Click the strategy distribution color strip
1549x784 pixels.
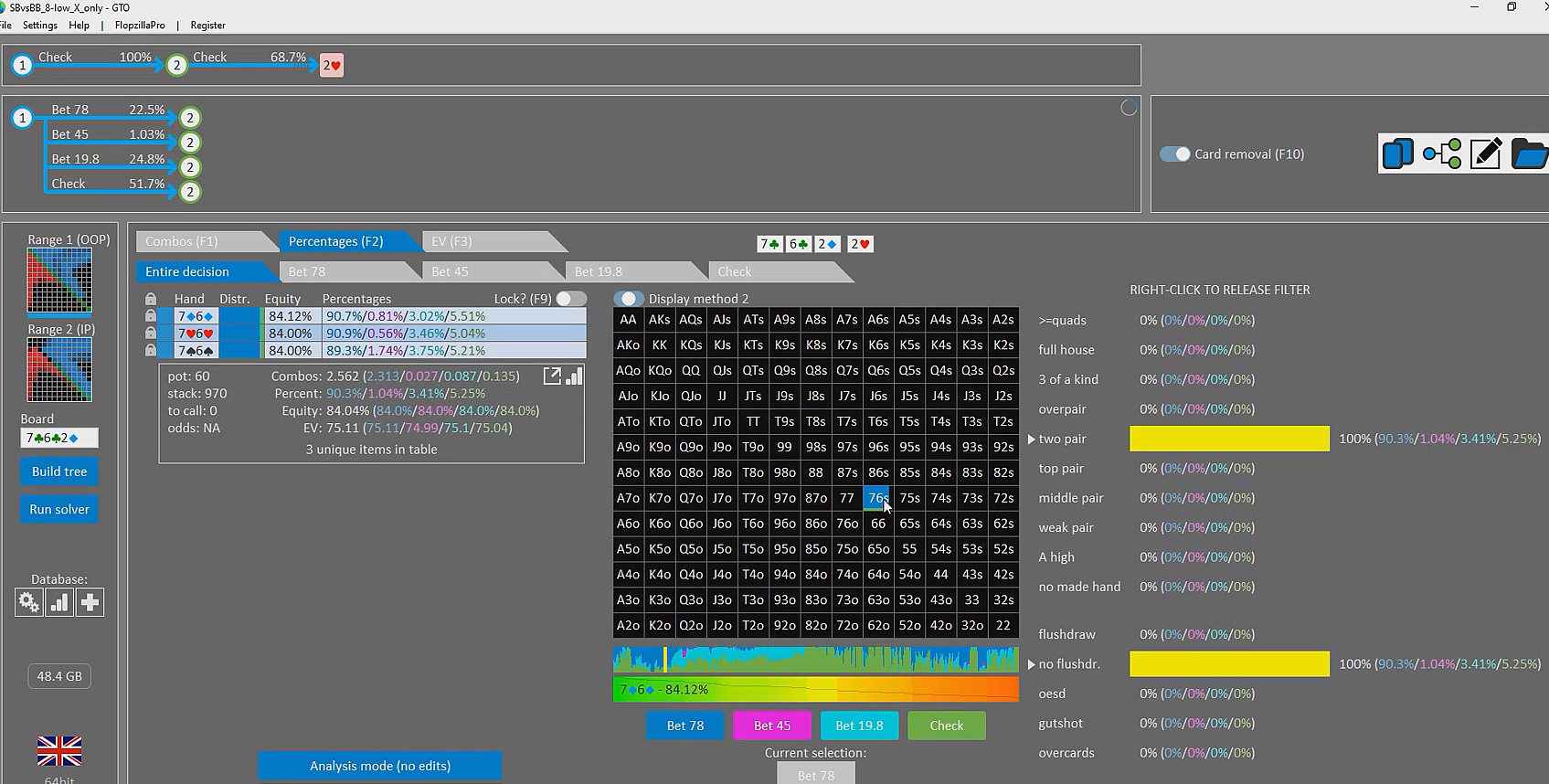point(815,660)
